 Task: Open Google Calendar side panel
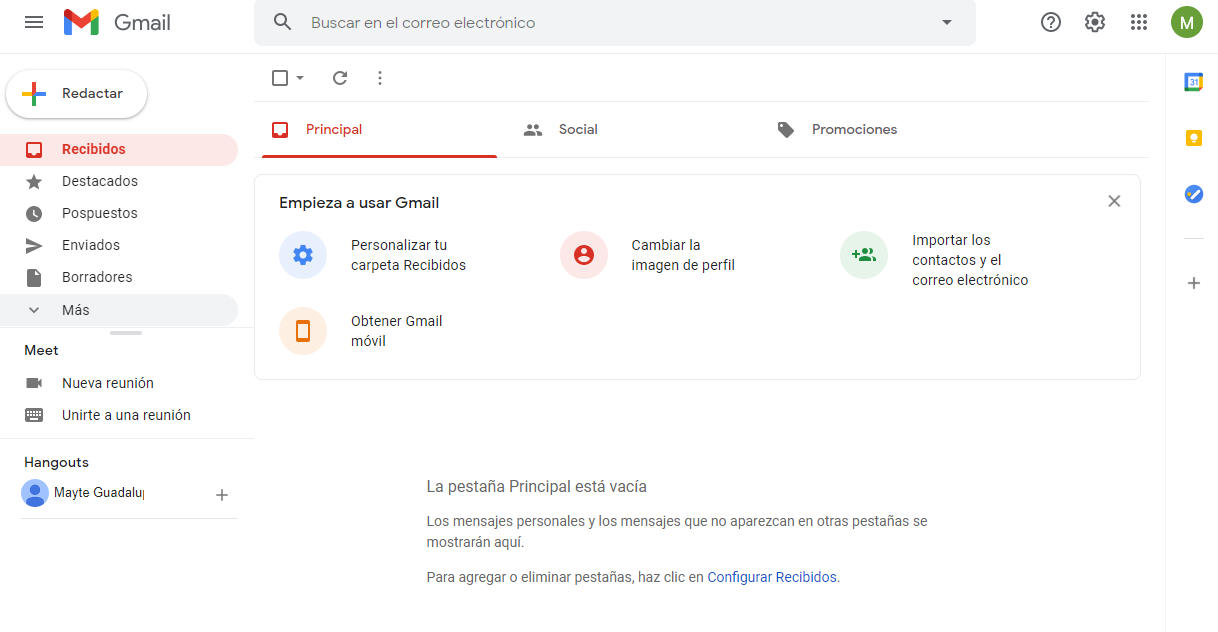coord(1193,82)
